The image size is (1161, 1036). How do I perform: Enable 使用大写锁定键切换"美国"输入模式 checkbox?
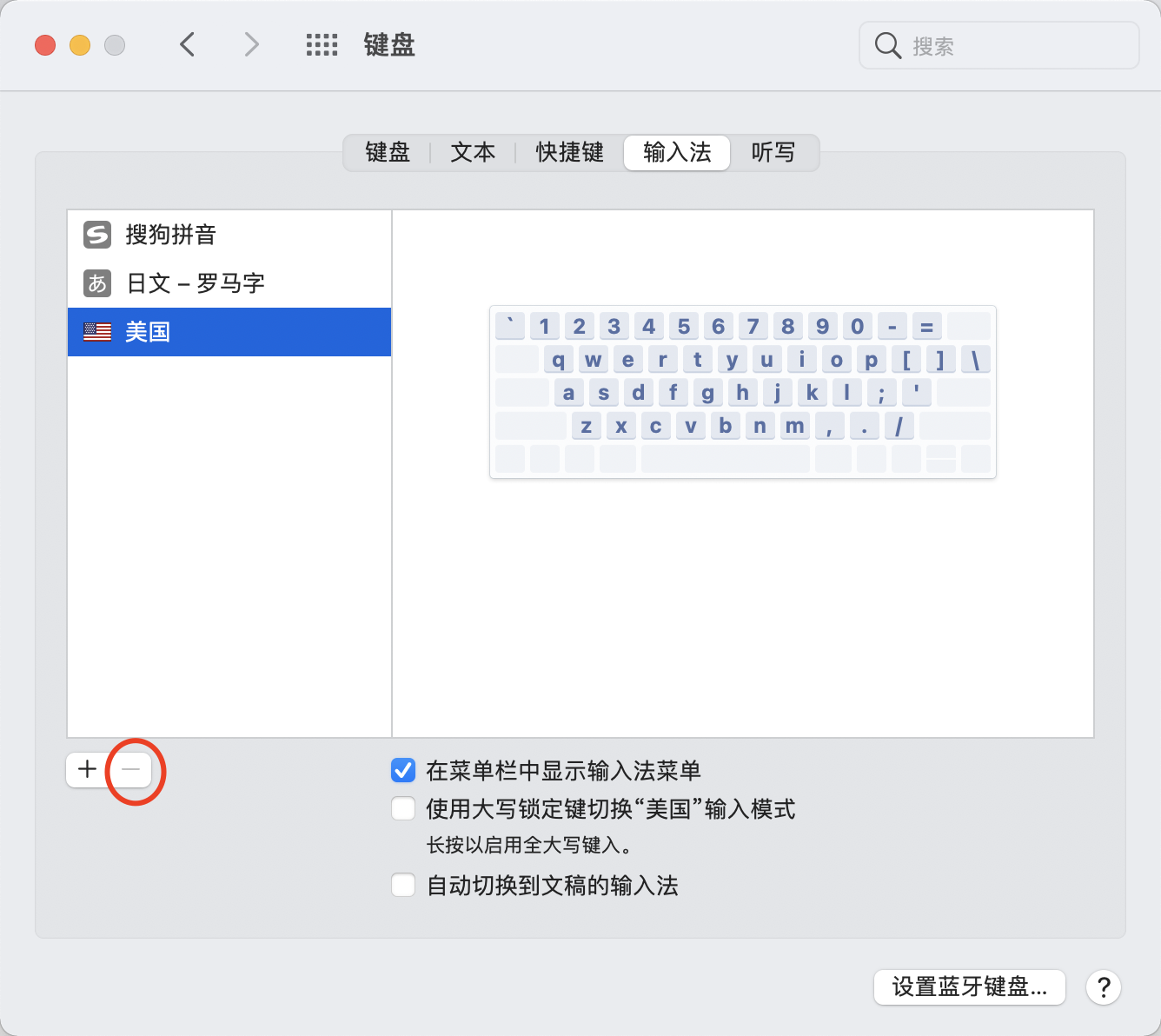pyautogui.click(x=403, y=809)
